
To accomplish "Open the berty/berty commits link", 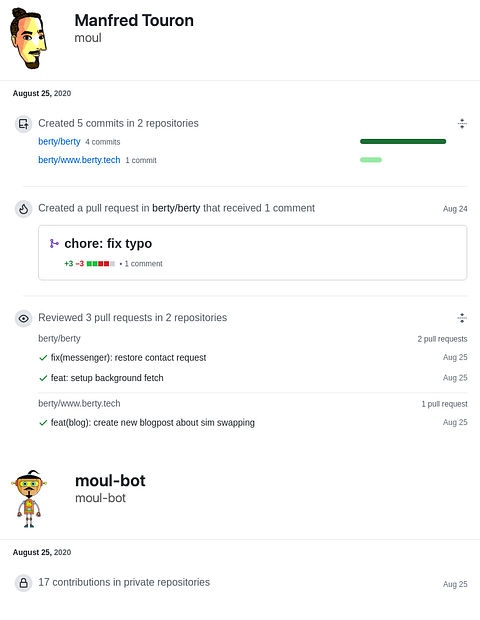I will [x=59, y=142].
